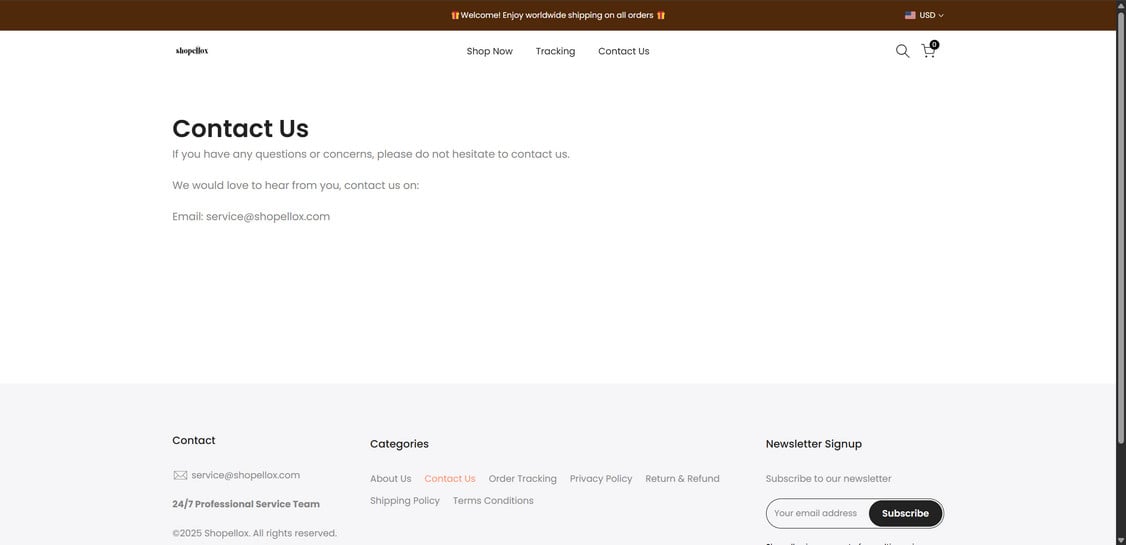The image size is (1126, 545).
Task: Click the US flag icon
Action: (910, 15)
